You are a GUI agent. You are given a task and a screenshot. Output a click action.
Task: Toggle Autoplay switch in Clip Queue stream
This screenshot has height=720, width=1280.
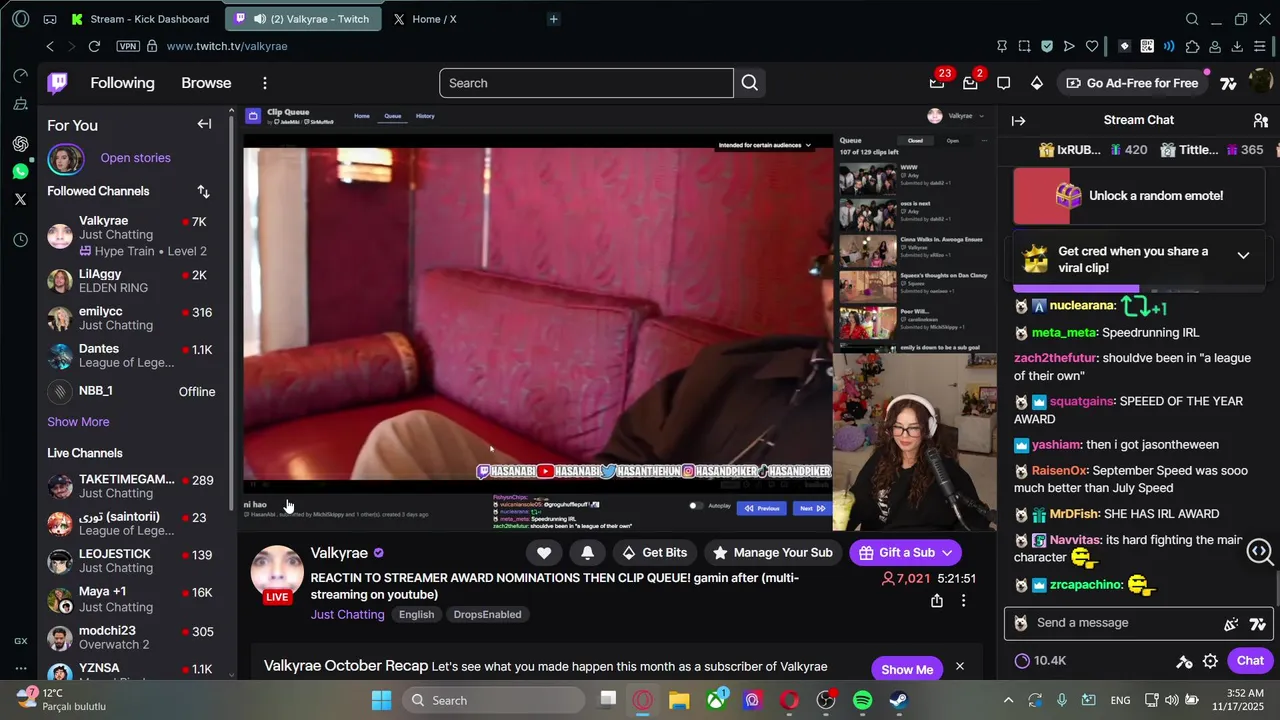click(x=696, y=507)
